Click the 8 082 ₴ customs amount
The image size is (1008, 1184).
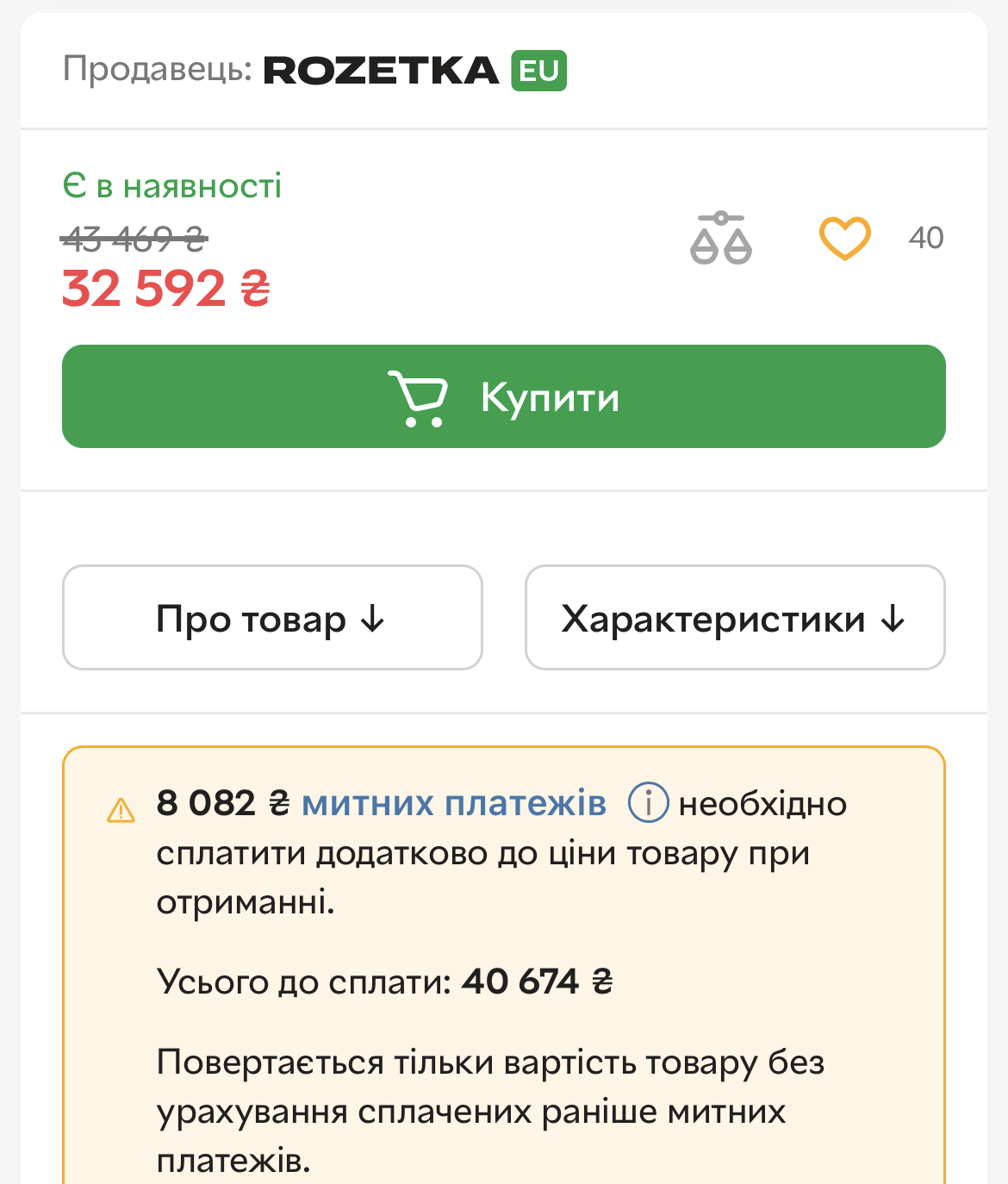(223, 803)
